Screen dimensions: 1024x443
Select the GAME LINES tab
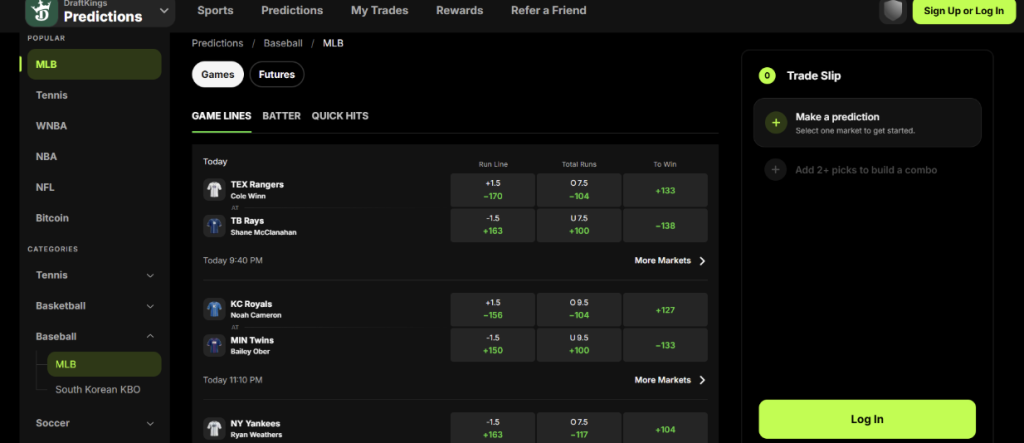pyautogui.click(x=221, y=116)
